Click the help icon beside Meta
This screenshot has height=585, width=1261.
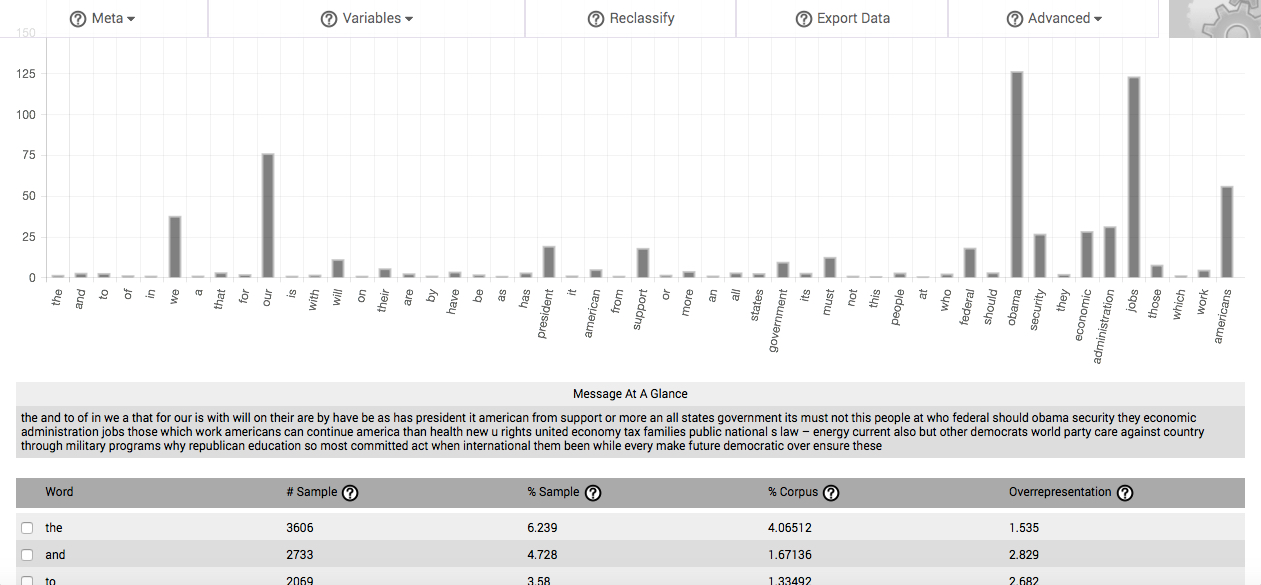click(78, 19)
